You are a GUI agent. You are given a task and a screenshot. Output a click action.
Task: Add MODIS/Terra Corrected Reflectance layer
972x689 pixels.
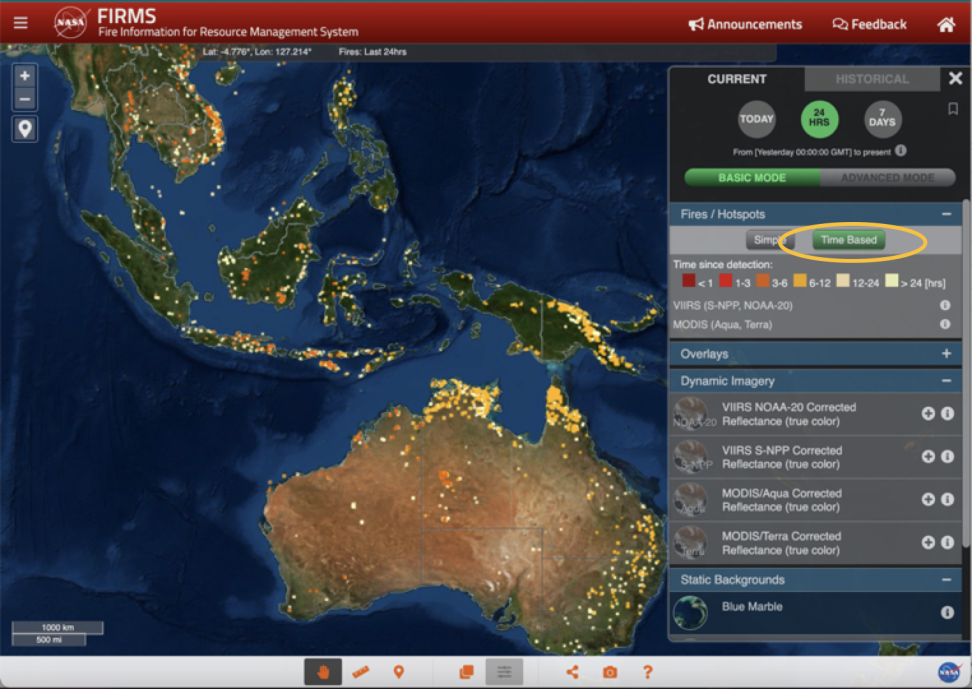[928, 542]
